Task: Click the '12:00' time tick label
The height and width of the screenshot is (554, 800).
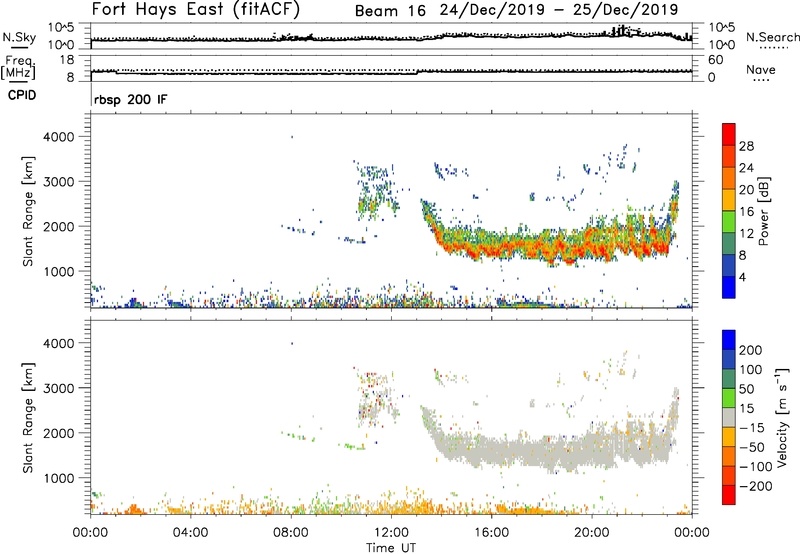Action: 391,533
